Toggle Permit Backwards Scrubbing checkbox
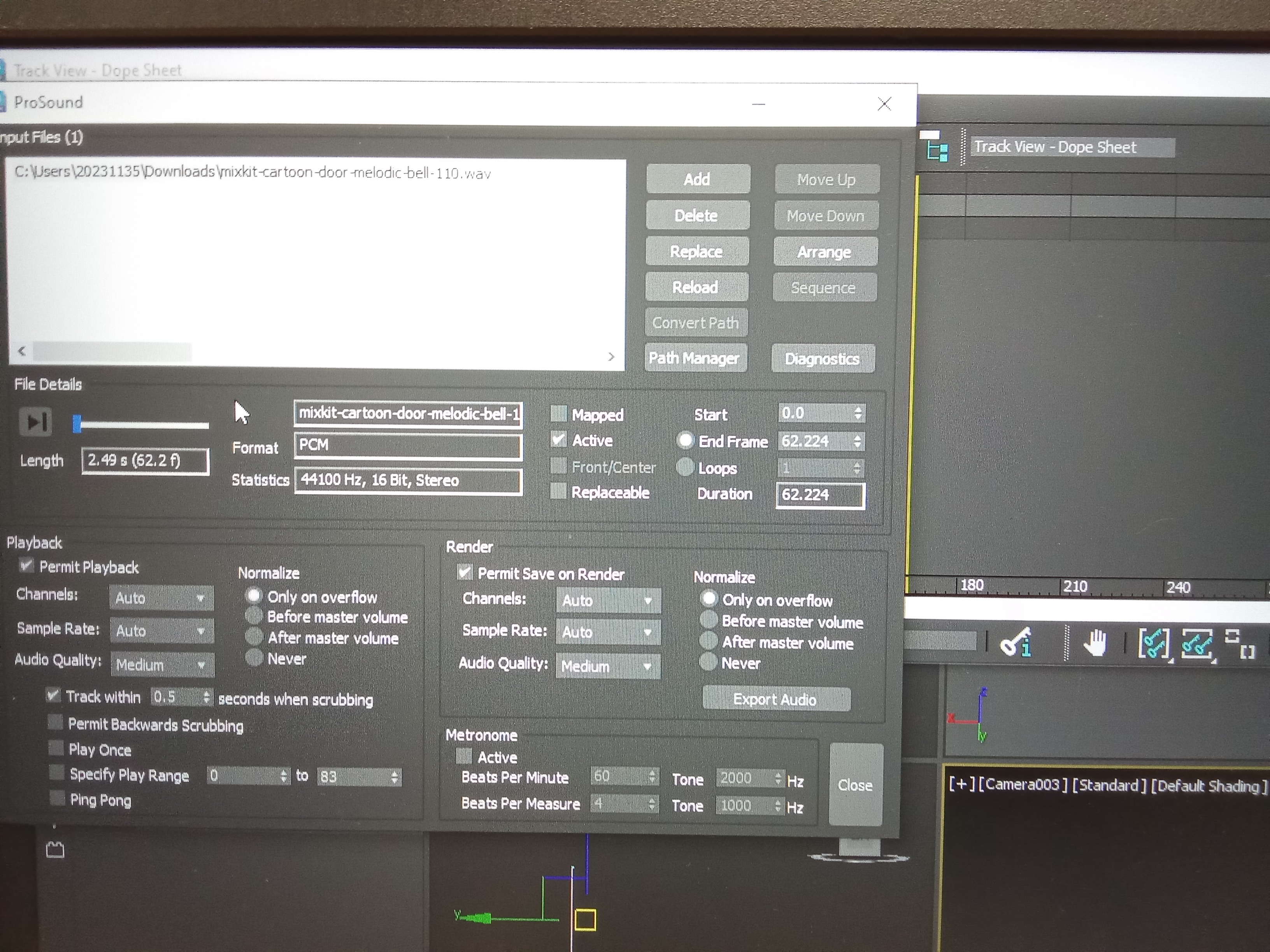The width and height of the screenshot is (1270, 952). pyautogui.click(x=55, y=723)
